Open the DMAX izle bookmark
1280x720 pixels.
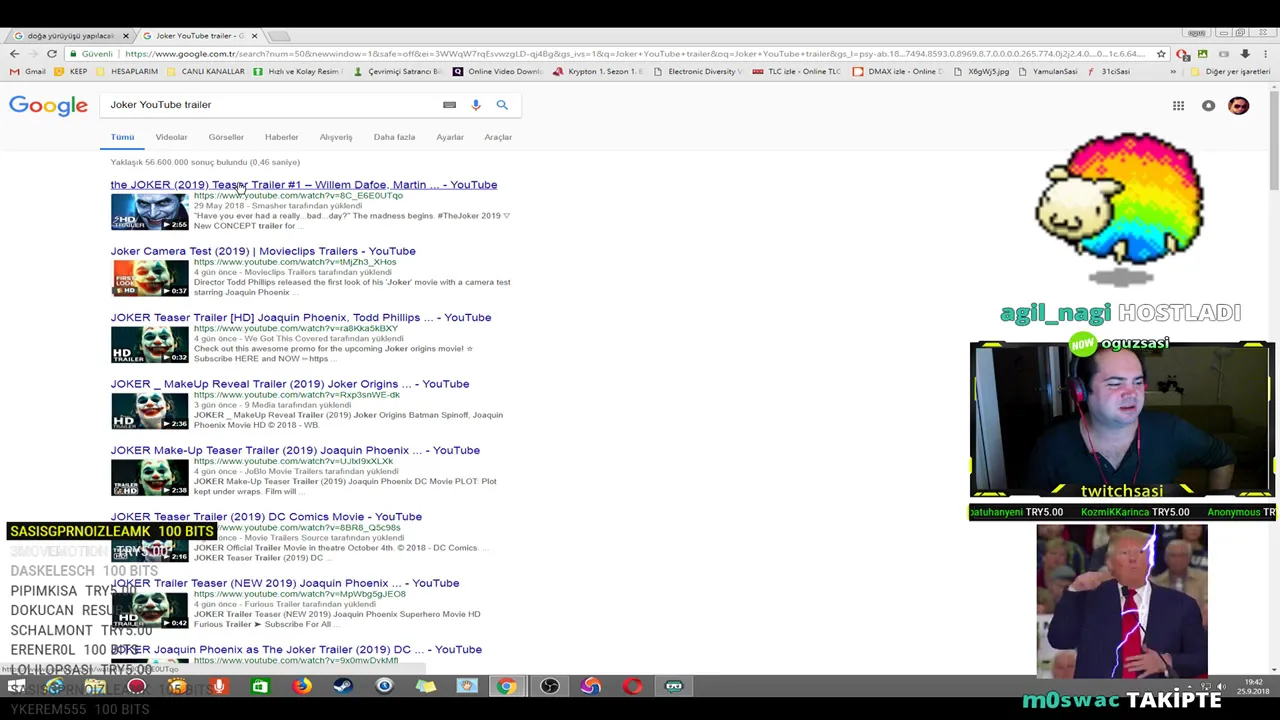(x=898, y=71)
